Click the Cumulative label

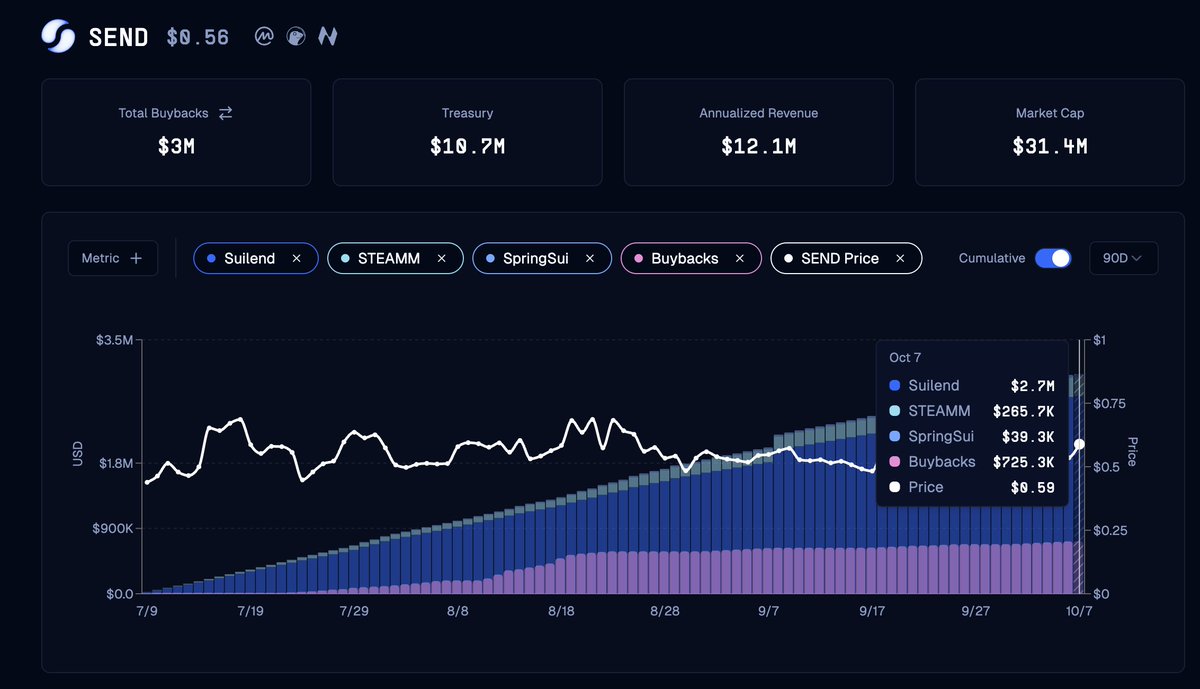point(992,258)
